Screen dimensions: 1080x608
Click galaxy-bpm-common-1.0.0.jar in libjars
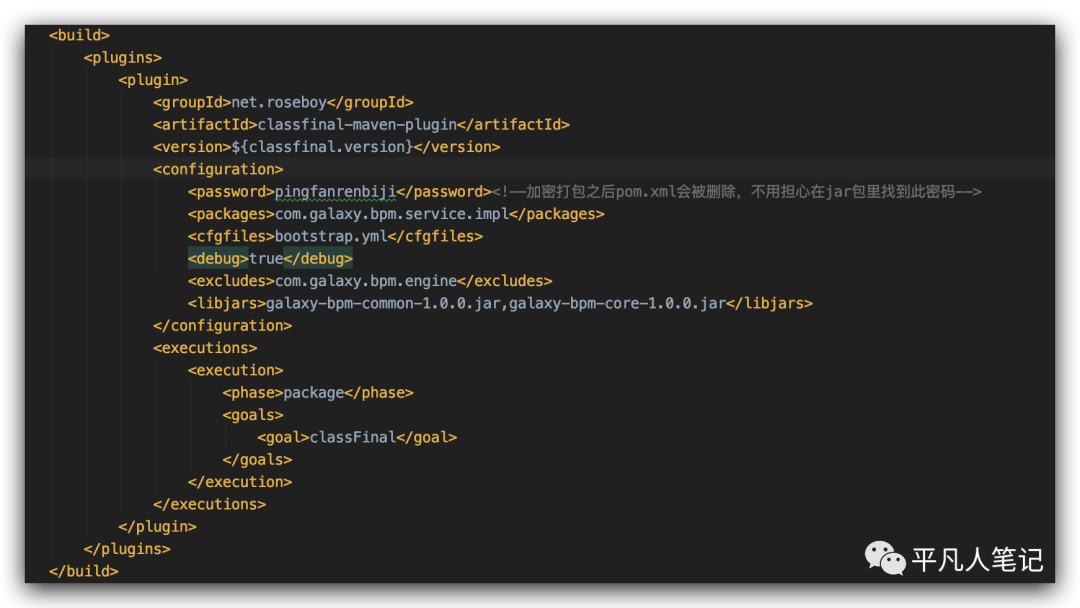[383, 303]
